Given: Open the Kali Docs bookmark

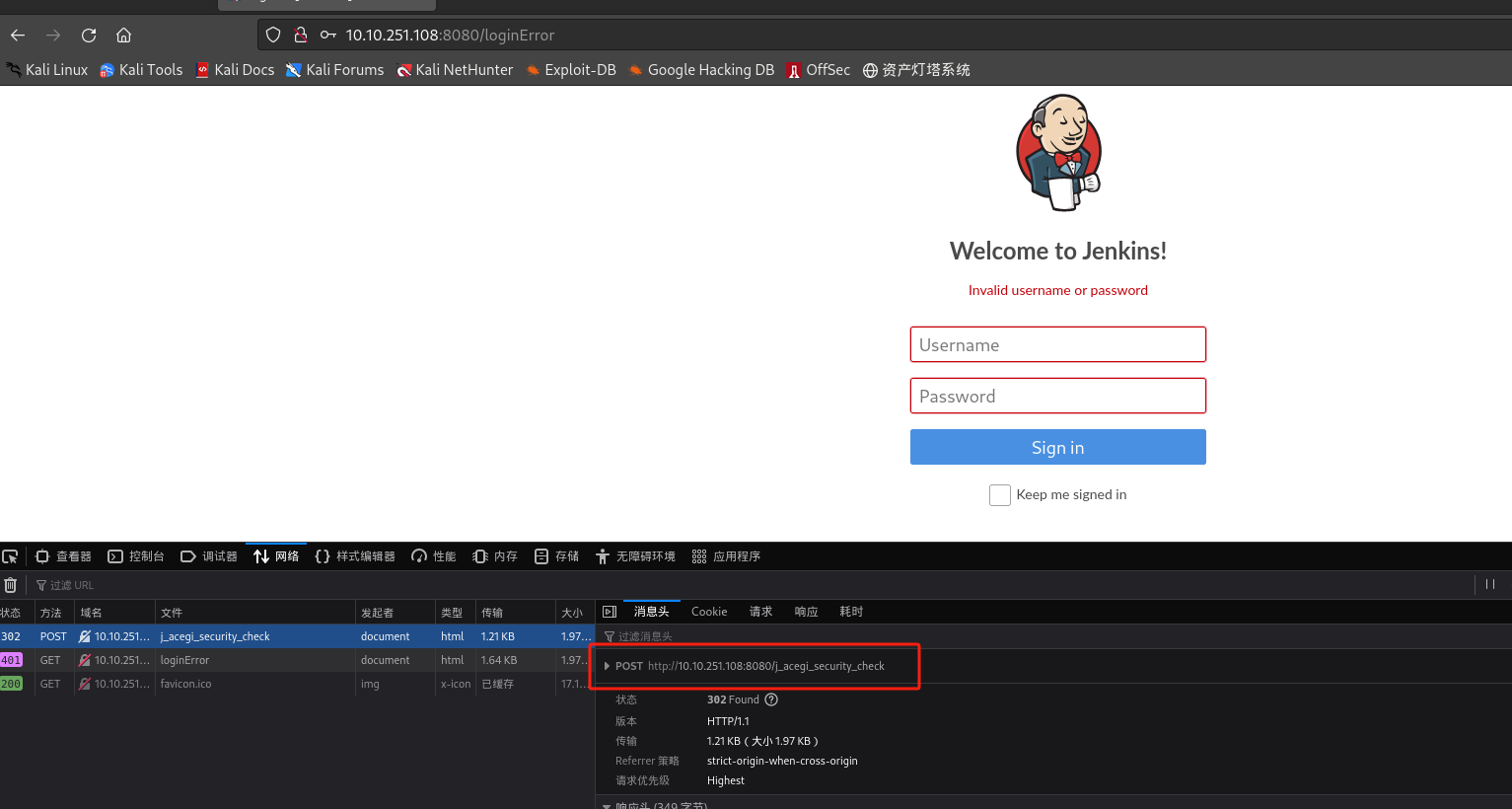Looking at the screenshot, I should coord(235,70).
